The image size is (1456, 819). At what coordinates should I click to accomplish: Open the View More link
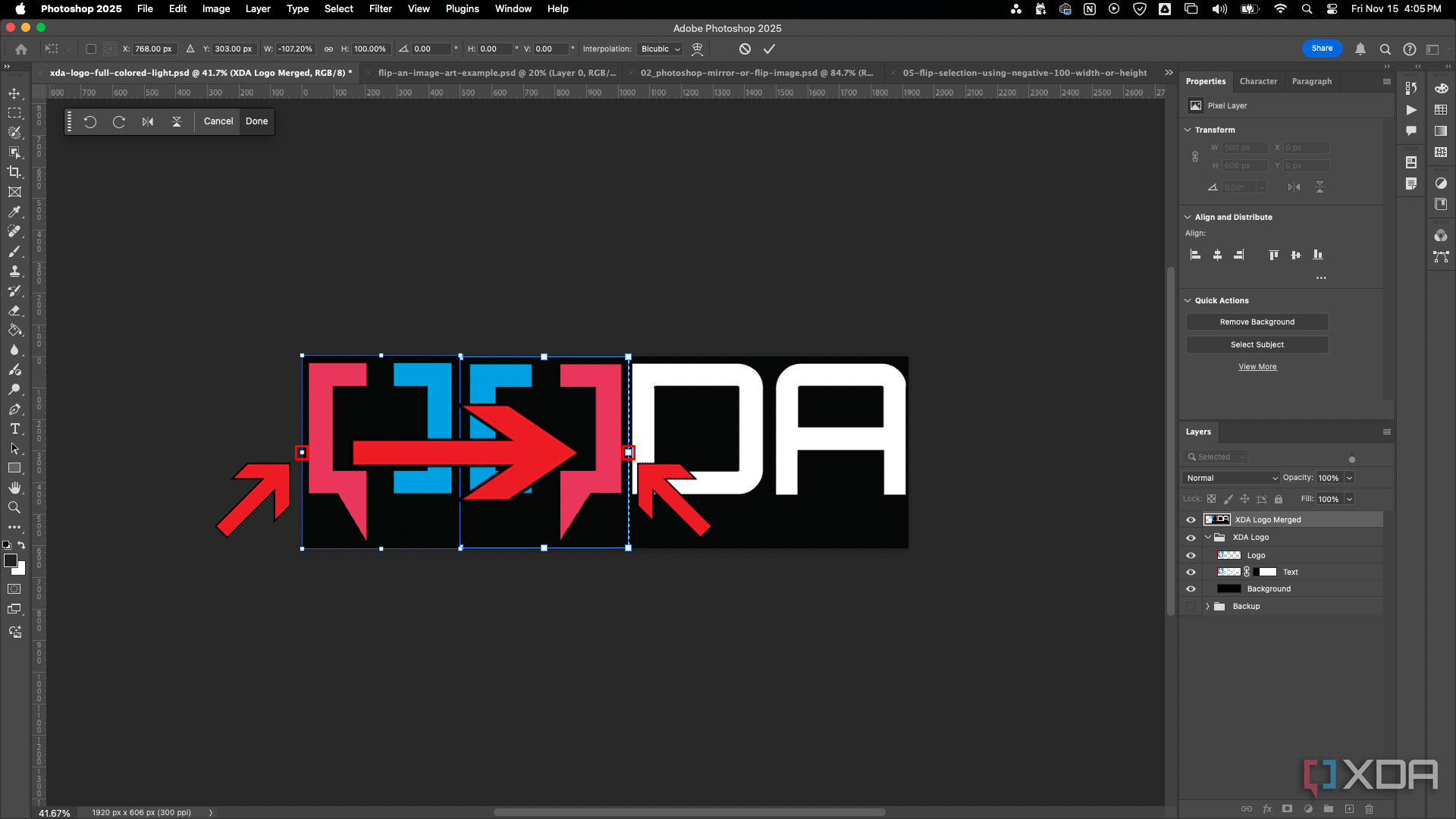pos(1257,366)
